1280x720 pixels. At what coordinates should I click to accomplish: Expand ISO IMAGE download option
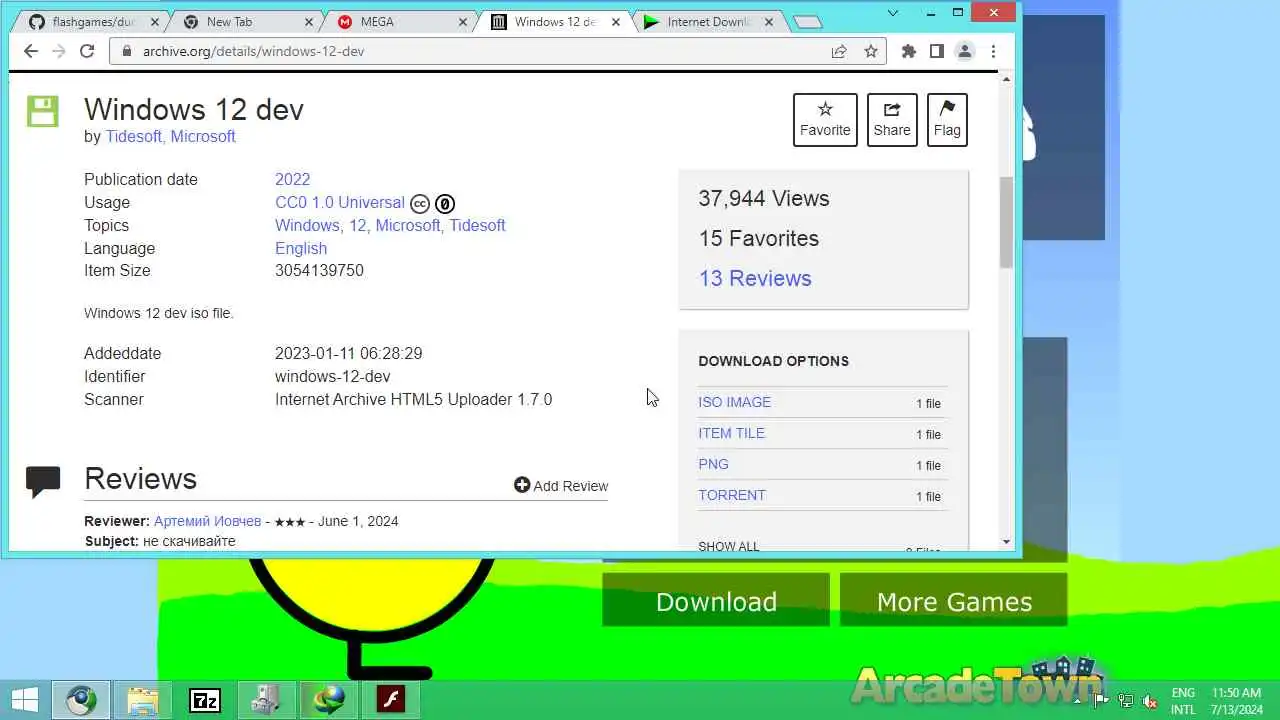(x=734, y=402)
